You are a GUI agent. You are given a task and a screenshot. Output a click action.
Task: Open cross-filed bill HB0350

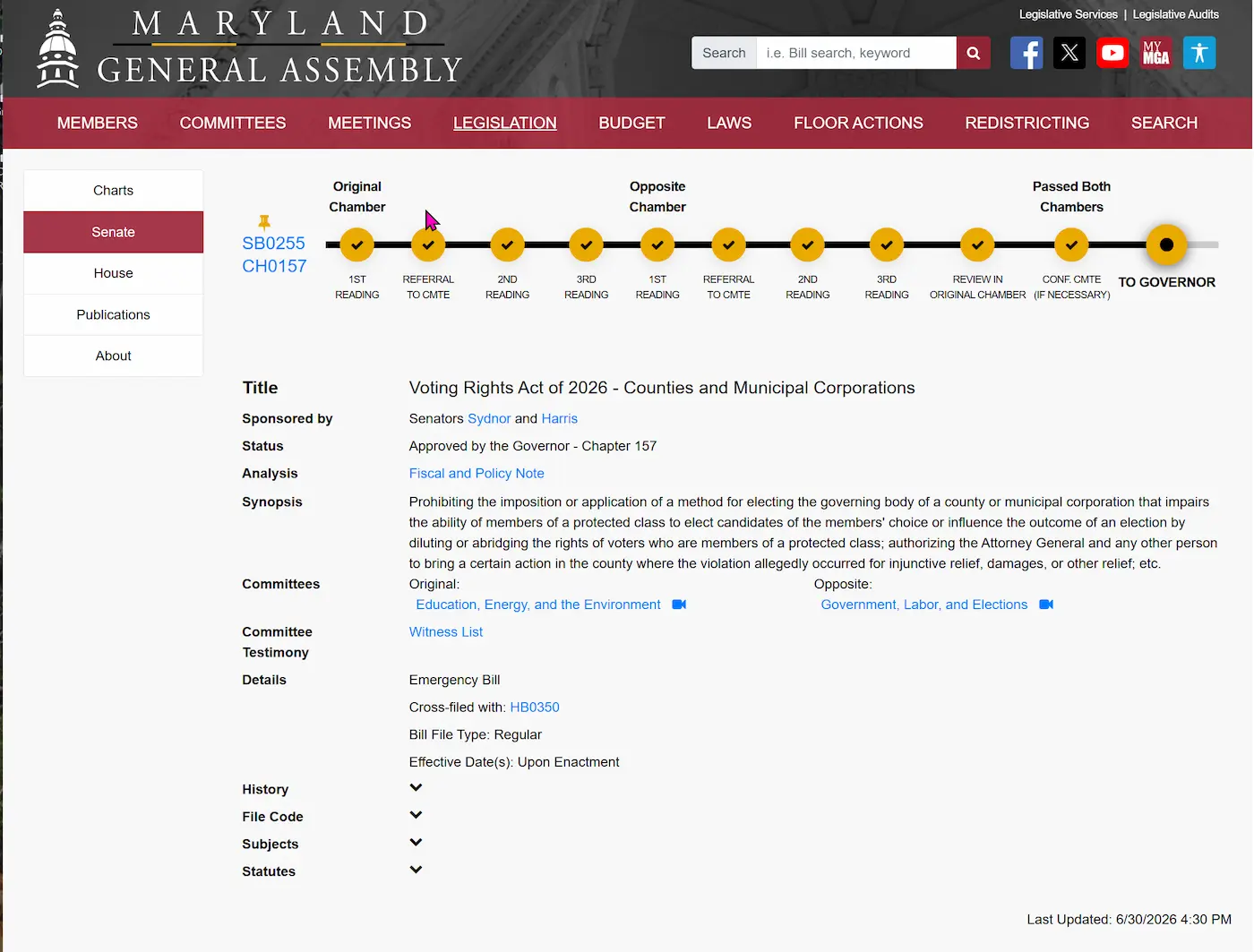535,708
